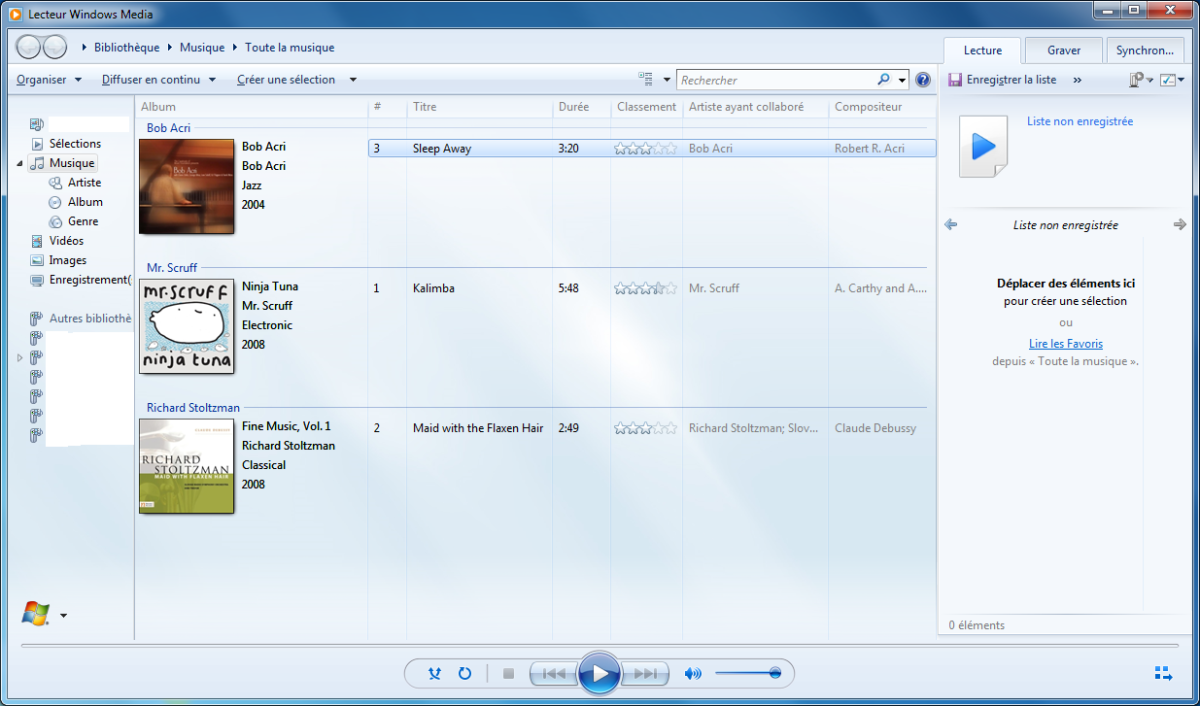Image resolution: width=1200 pixels, height=706 pixels.
Task: Switch to the Graver tab
Action: tap(1064, 50)
